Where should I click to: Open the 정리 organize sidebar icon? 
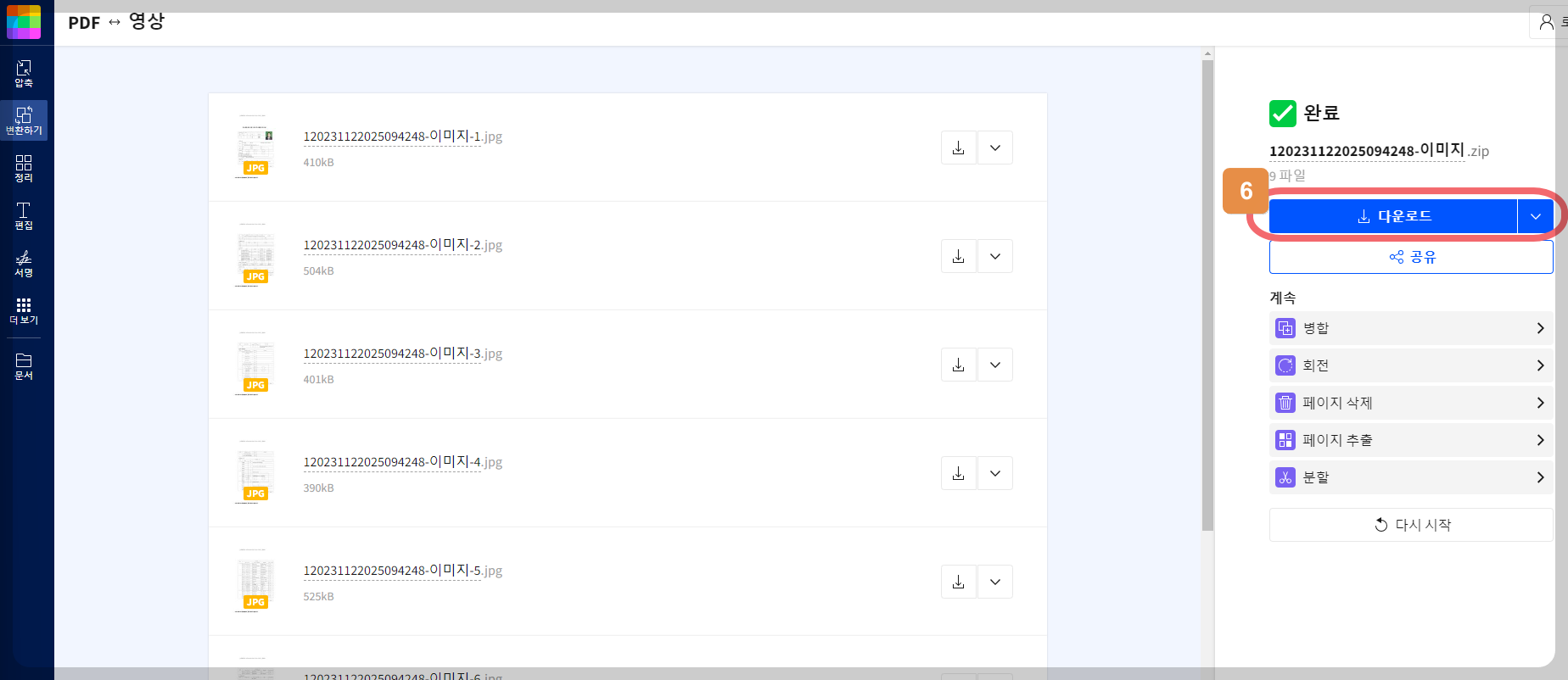(x=24, y=168)
